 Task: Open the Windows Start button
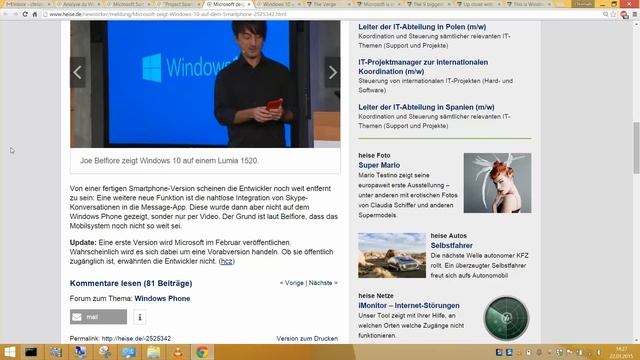tap(9, 352)
